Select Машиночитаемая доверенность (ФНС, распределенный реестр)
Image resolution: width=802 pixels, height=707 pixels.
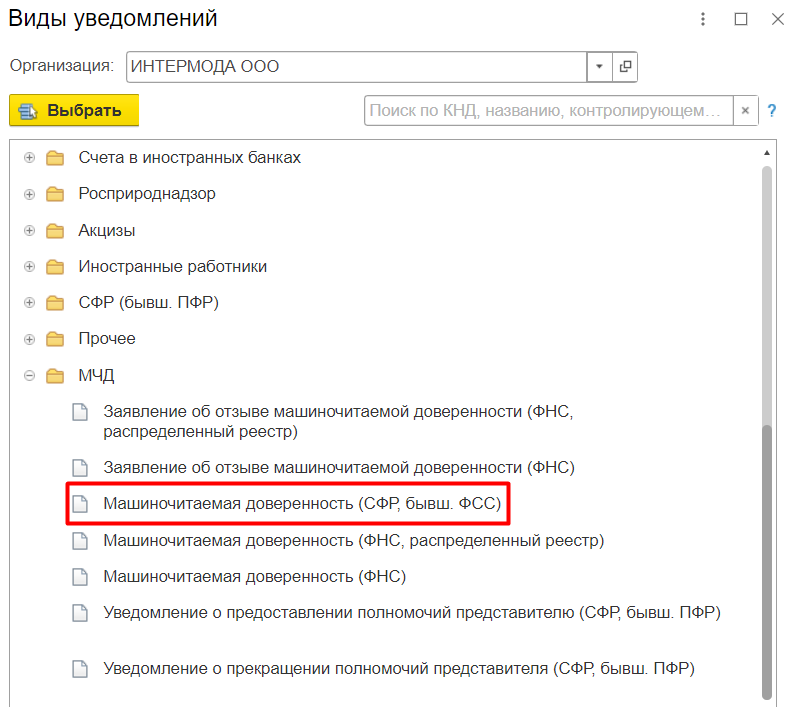click(x=354, y=541)
